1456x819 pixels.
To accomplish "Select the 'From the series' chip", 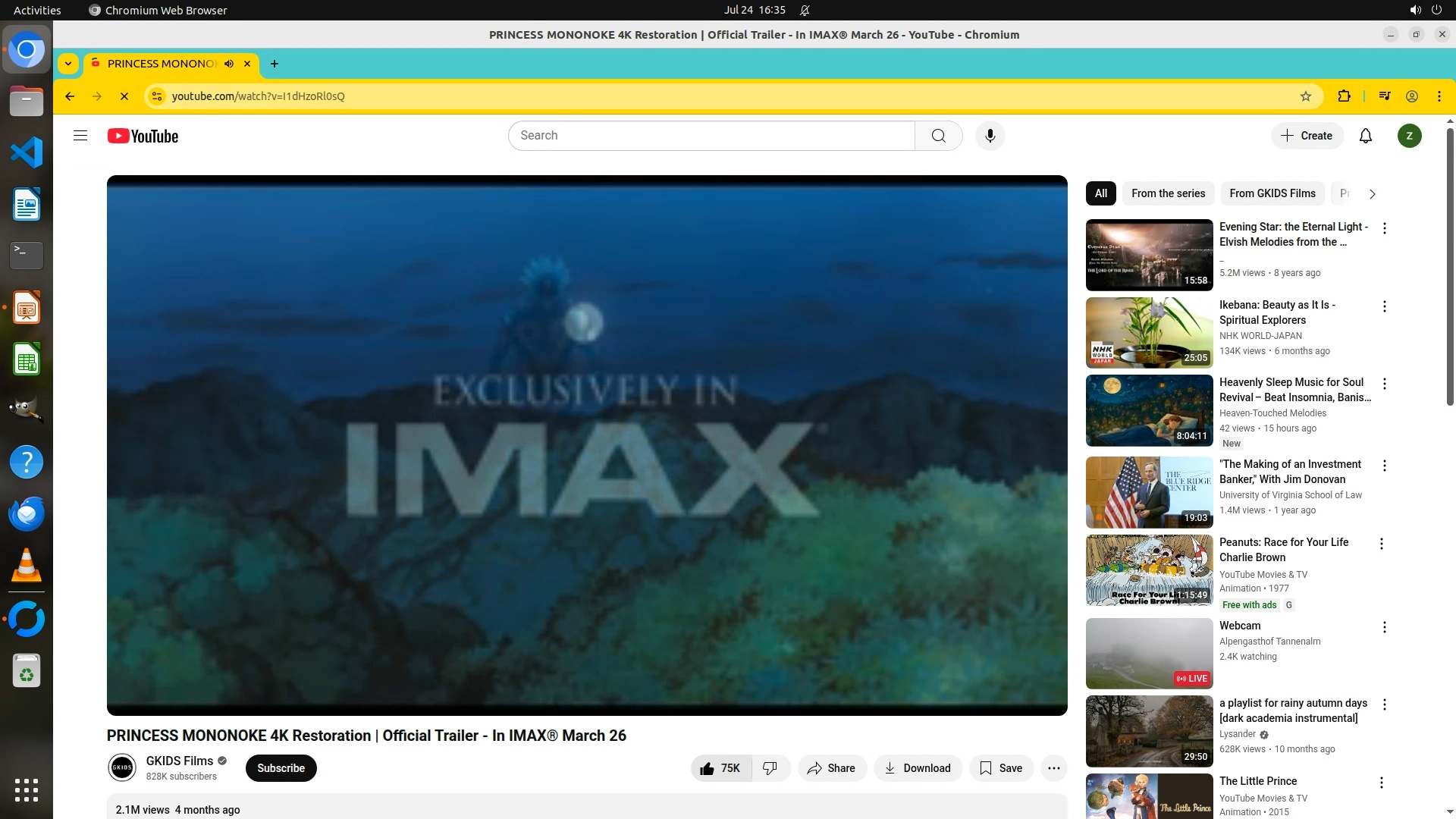I will [1168, 193].
